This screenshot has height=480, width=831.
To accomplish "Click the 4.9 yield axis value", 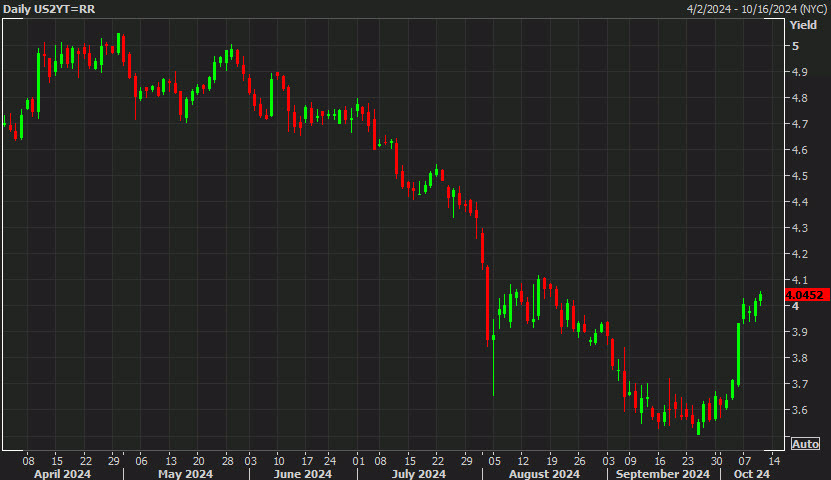I will (799, 72).
